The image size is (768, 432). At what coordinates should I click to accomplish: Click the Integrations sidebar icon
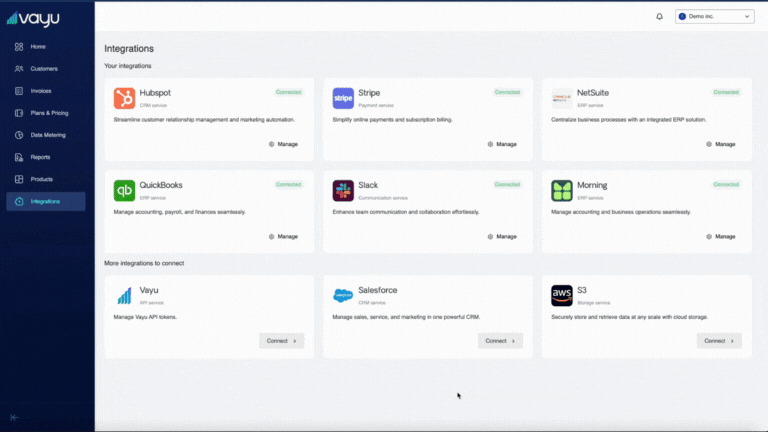(19, 201)
